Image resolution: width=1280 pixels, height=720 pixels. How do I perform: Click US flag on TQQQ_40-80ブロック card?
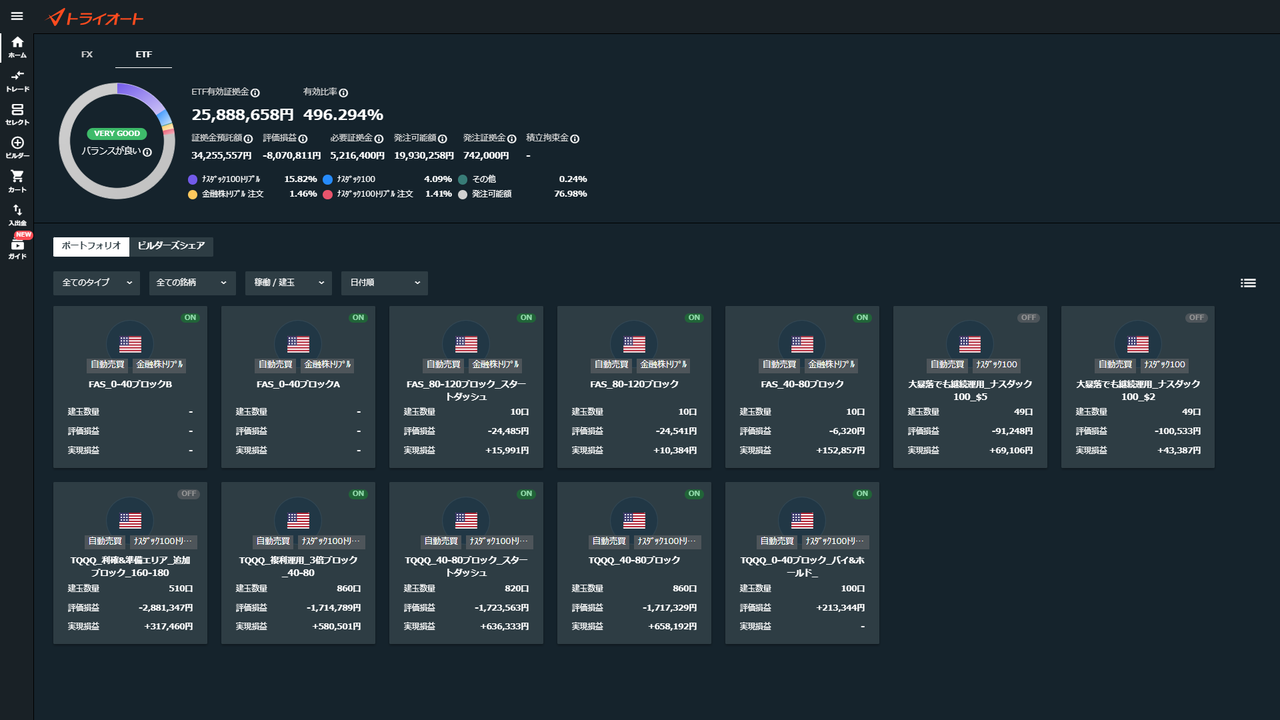tap(634, 520)
